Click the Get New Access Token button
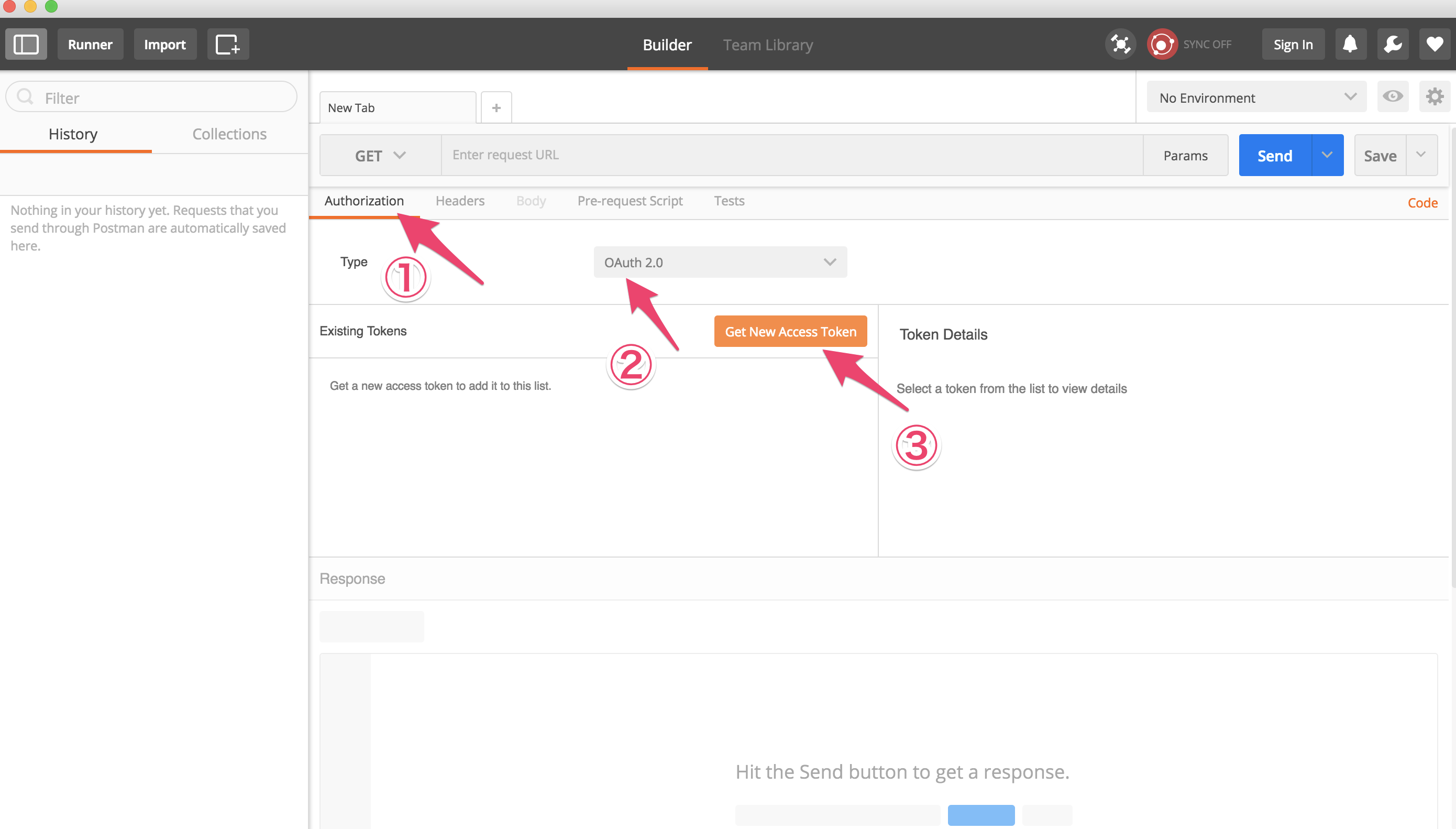The width and height of the screenshot is (1456, 829). [x=790, y=331]
